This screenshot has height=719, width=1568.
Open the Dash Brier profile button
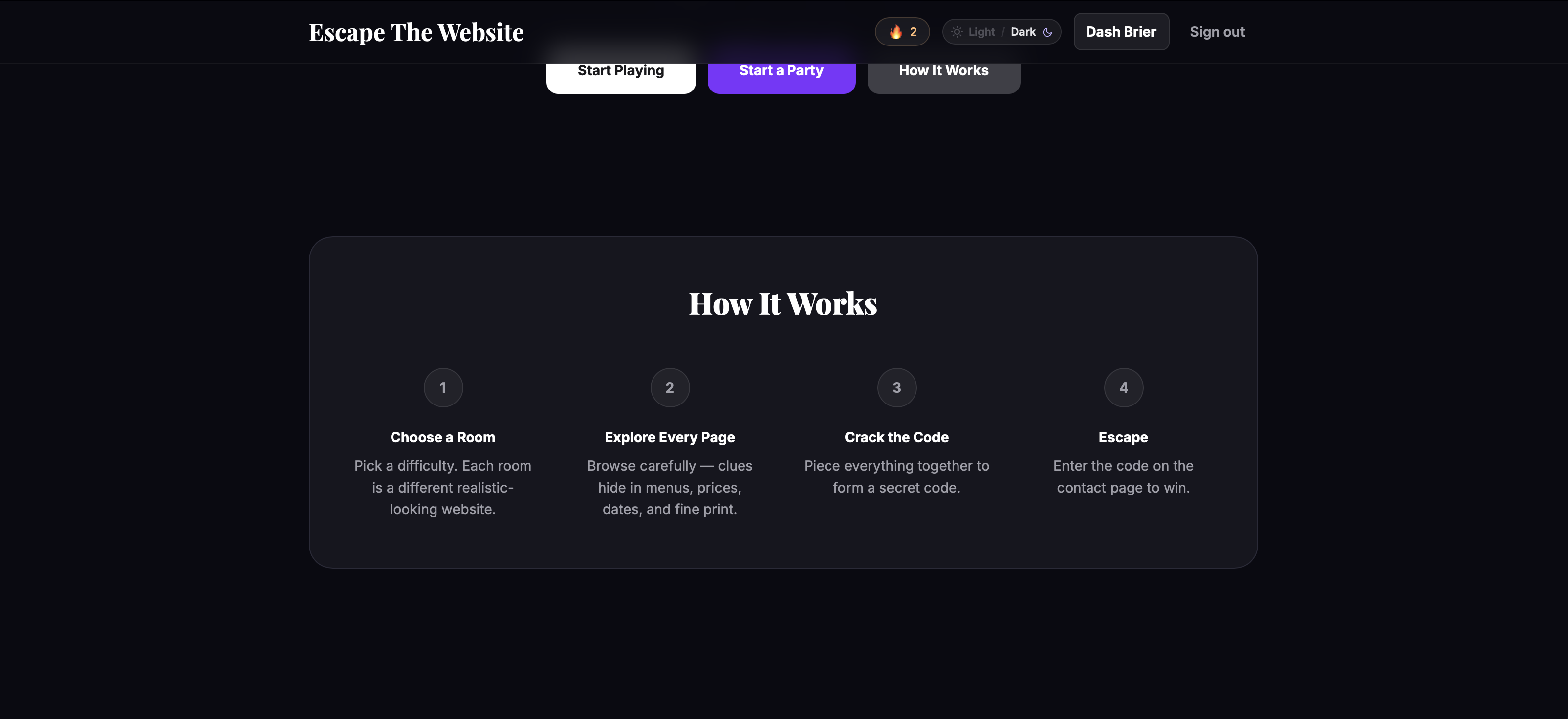click(x=1121, y=32)
